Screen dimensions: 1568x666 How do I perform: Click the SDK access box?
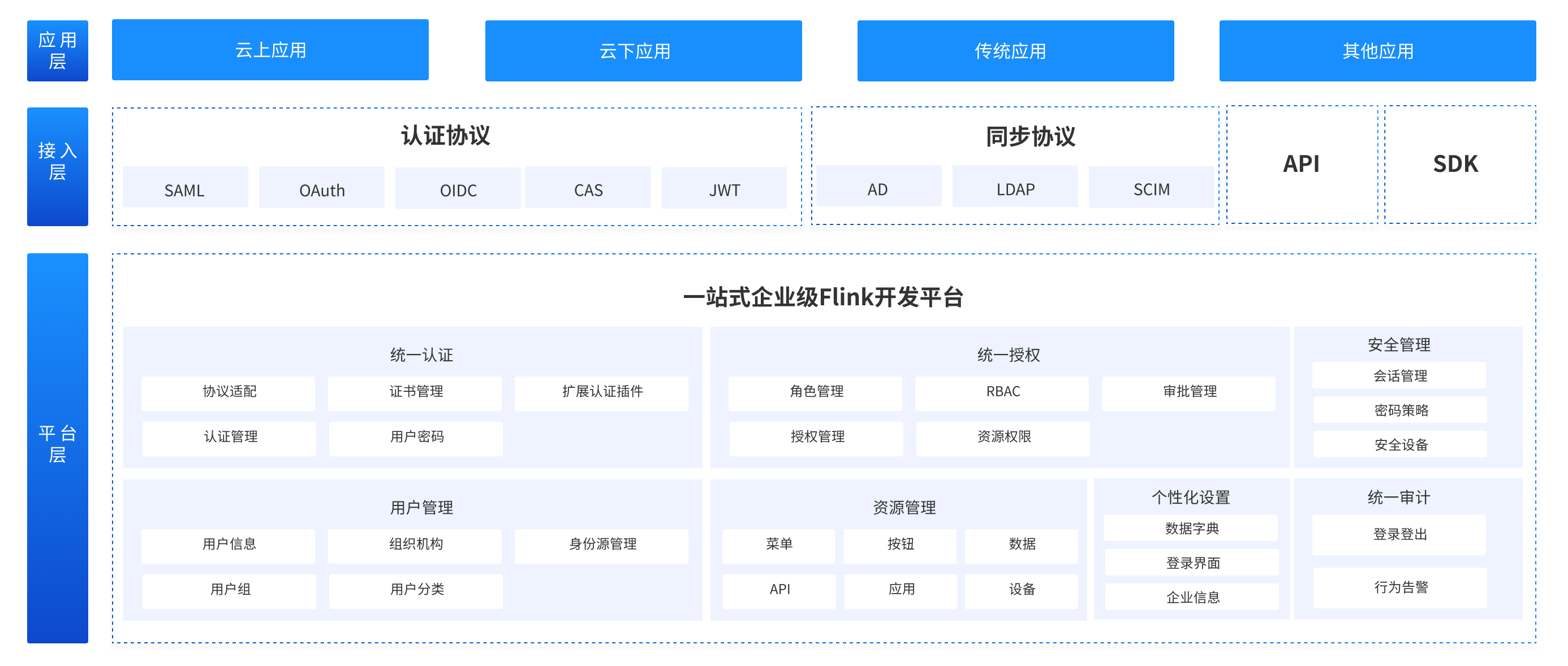pyautogui.click(x=1461, y=164)
